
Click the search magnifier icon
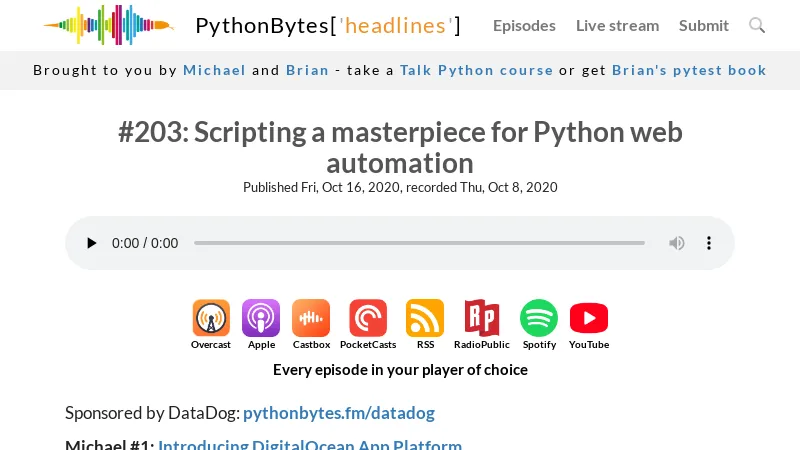click(757, 25)
